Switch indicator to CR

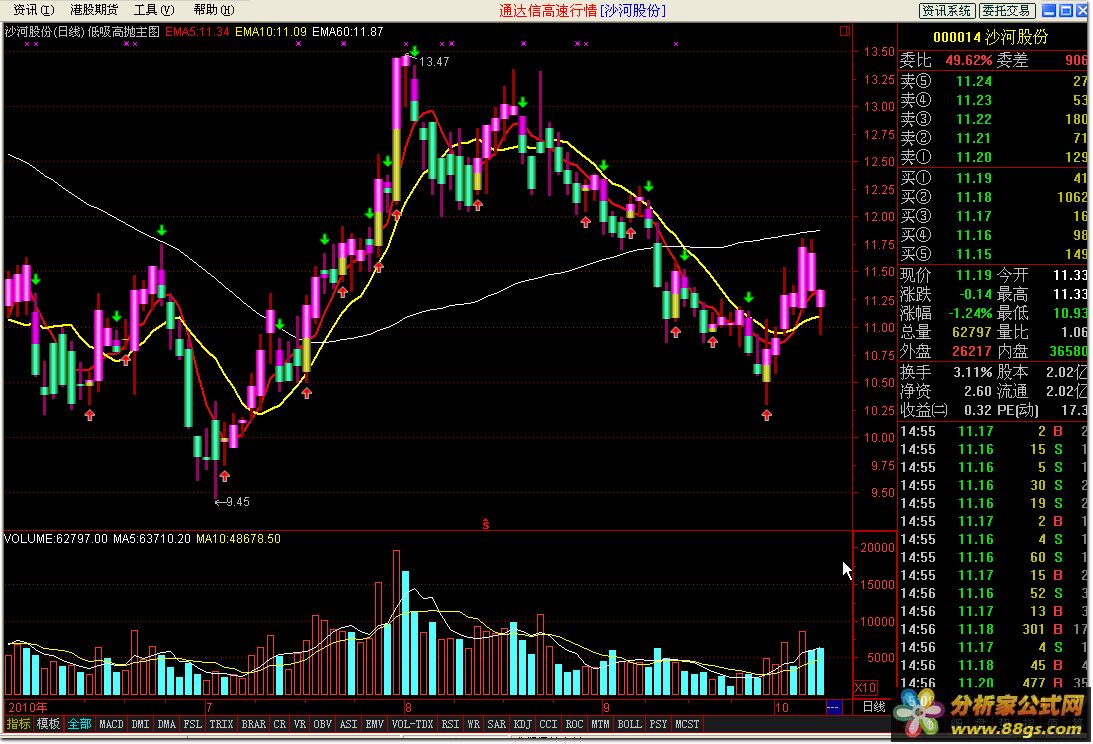pos(280,724)
